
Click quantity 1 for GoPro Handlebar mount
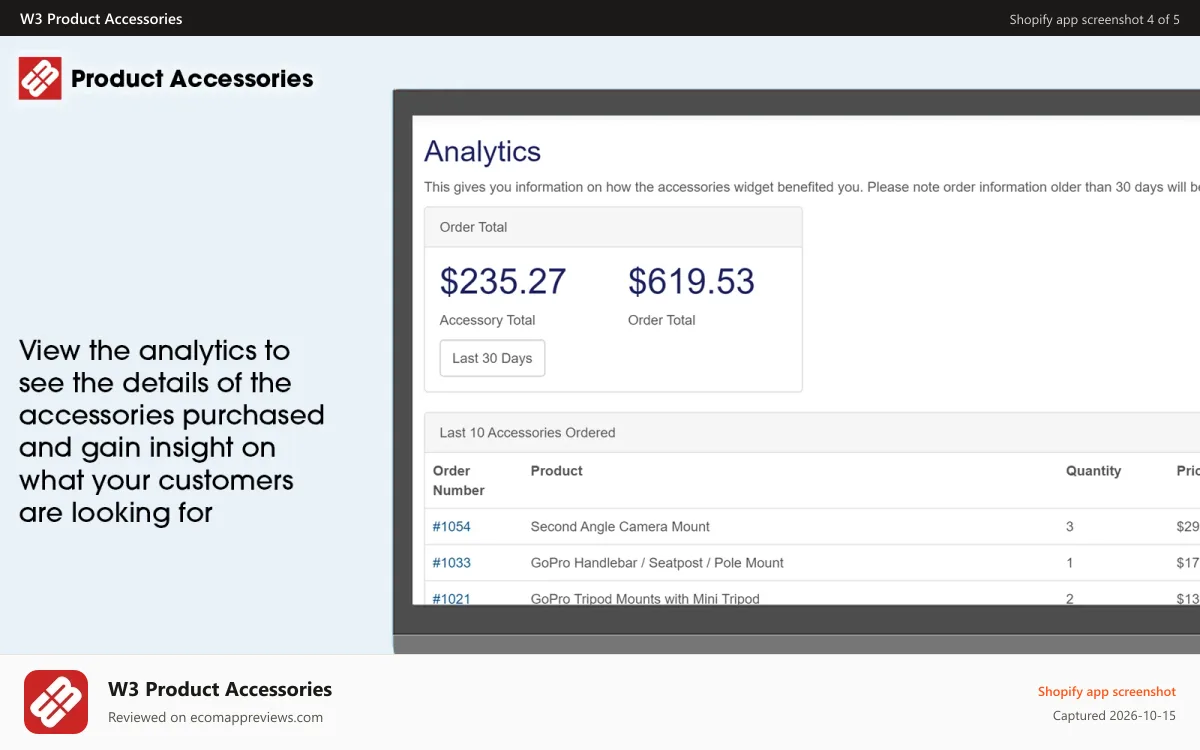click(x=1070, y=562)
